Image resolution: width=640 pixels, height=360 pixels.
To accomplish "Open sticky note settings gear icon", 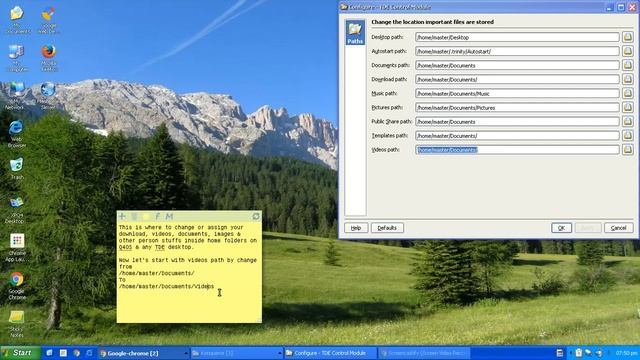I will point(256,216).
